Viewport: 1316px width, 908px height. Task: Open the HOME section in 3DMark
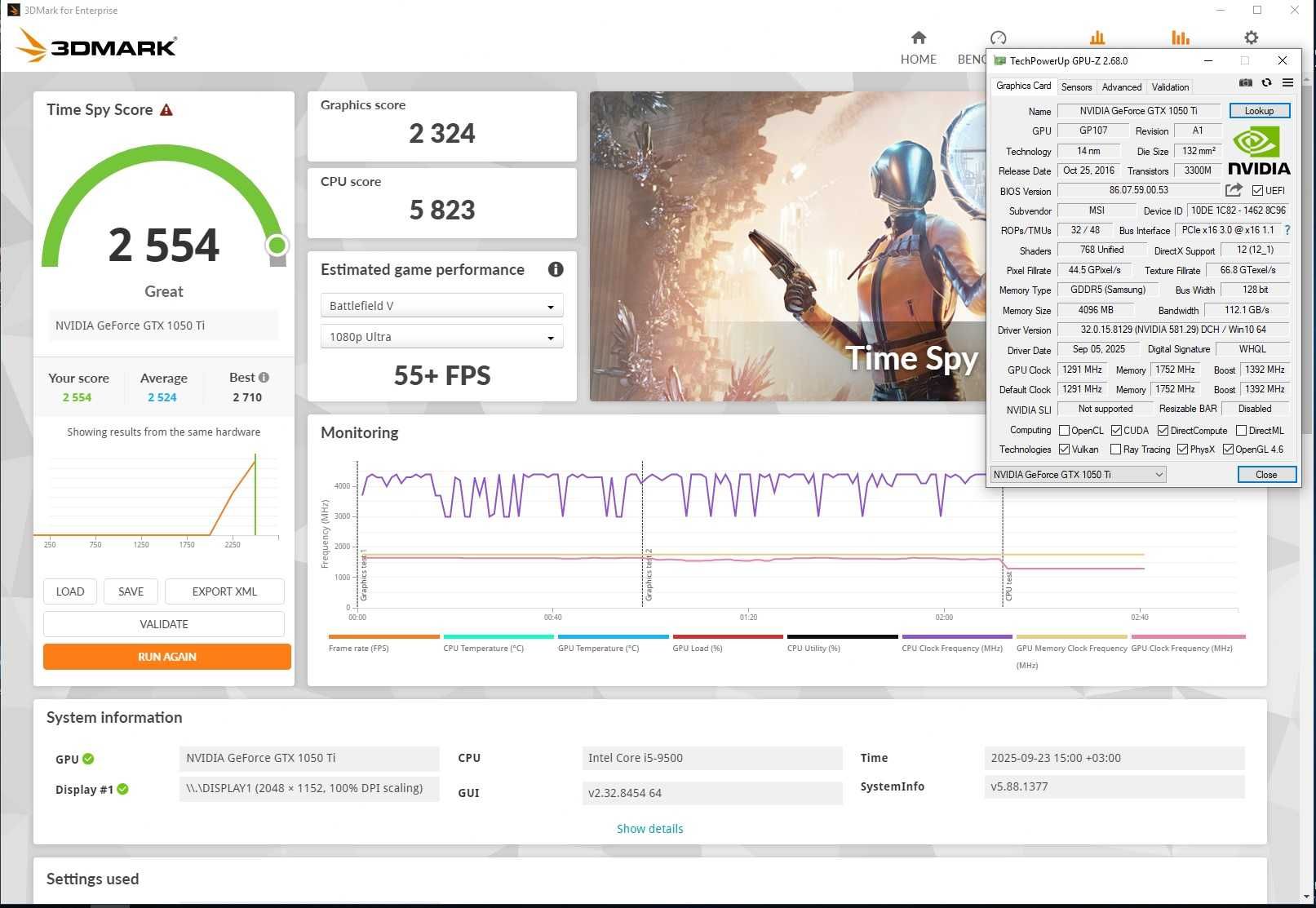click(918, 48)
